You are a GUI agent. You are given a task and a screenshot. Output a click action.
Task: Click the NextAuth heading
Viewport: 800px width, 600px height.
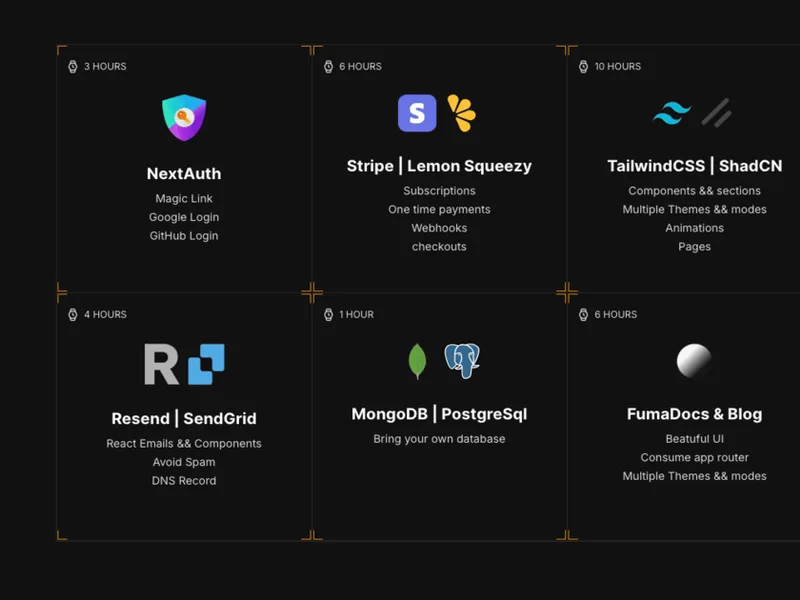(184, 173)
